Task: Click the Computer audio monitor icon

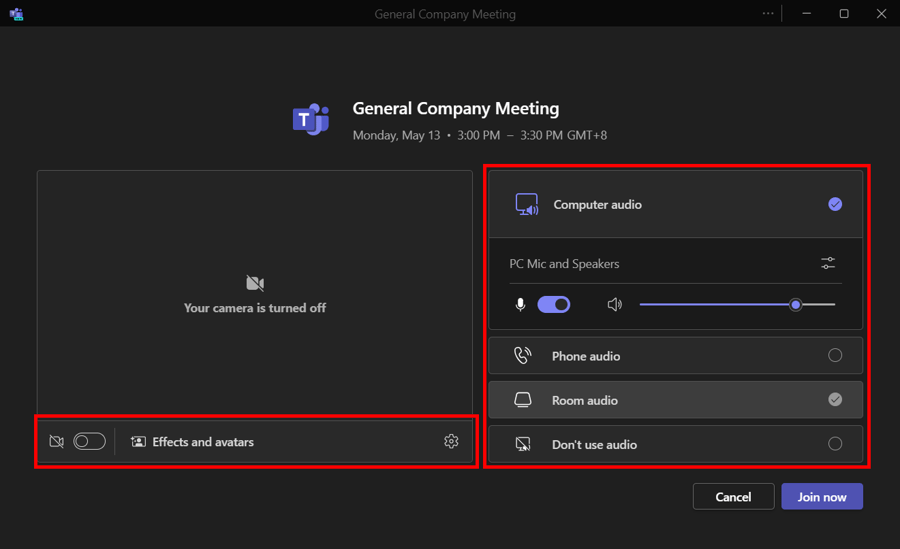Action: coord(527,204)
